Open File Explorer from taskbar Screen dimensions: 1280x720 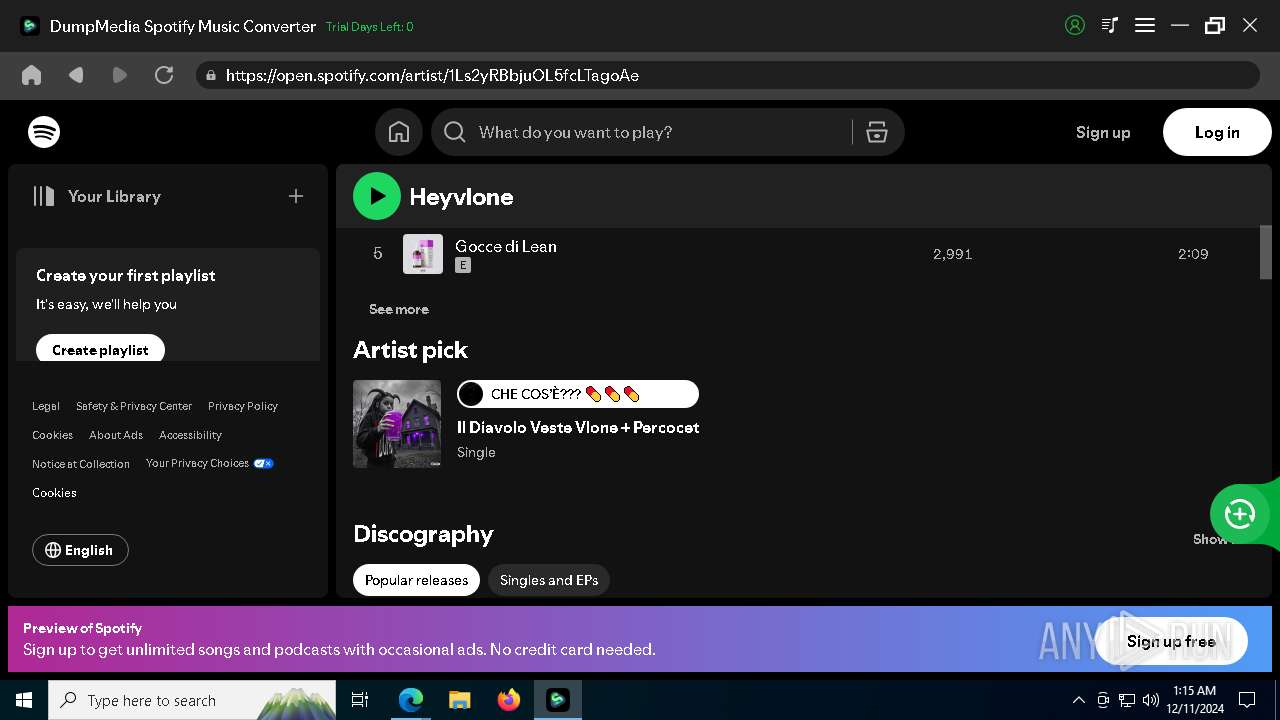[x=460, y=700]
